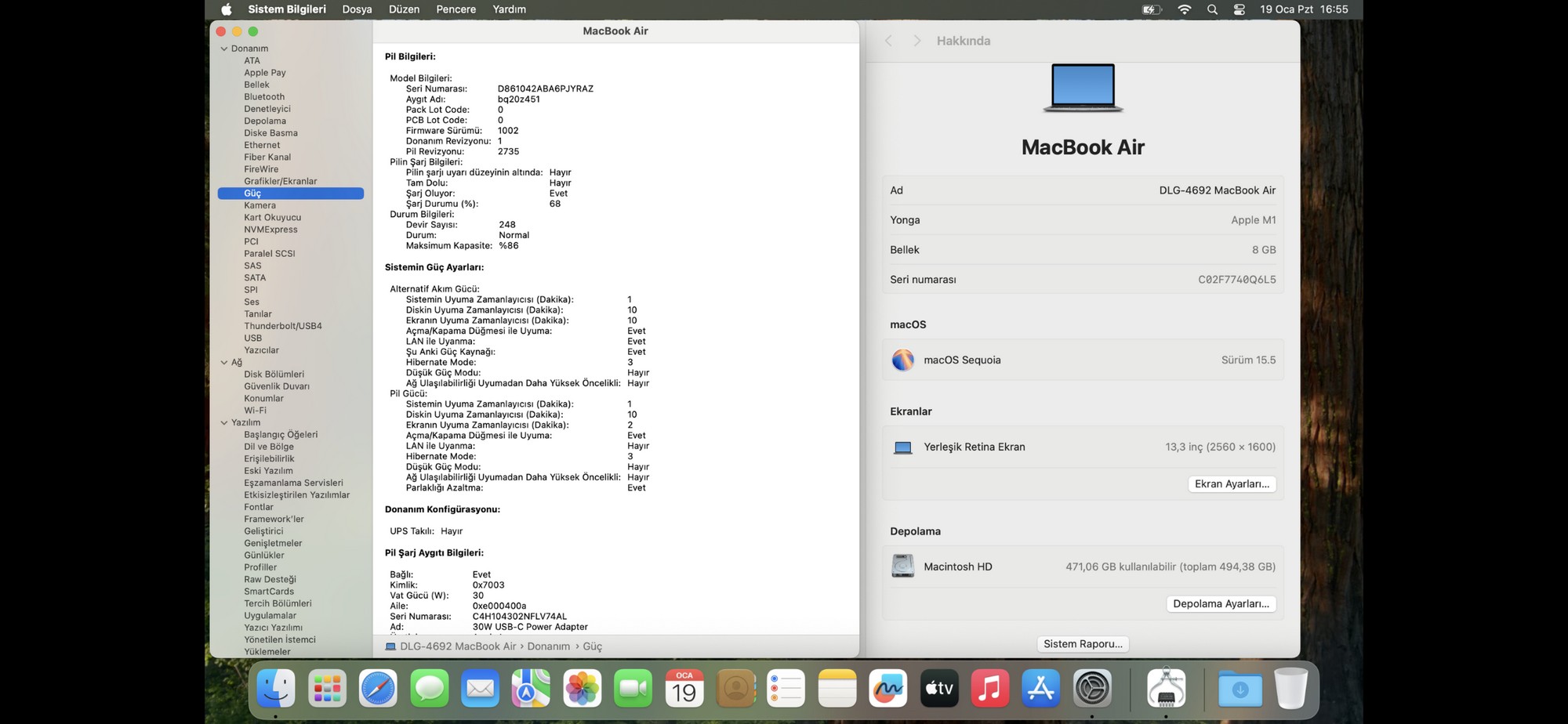Image resolution: width=1568 pixels, height=724 pixels.
Task: Launch Finder from the Dock
Action: (276, 689)
